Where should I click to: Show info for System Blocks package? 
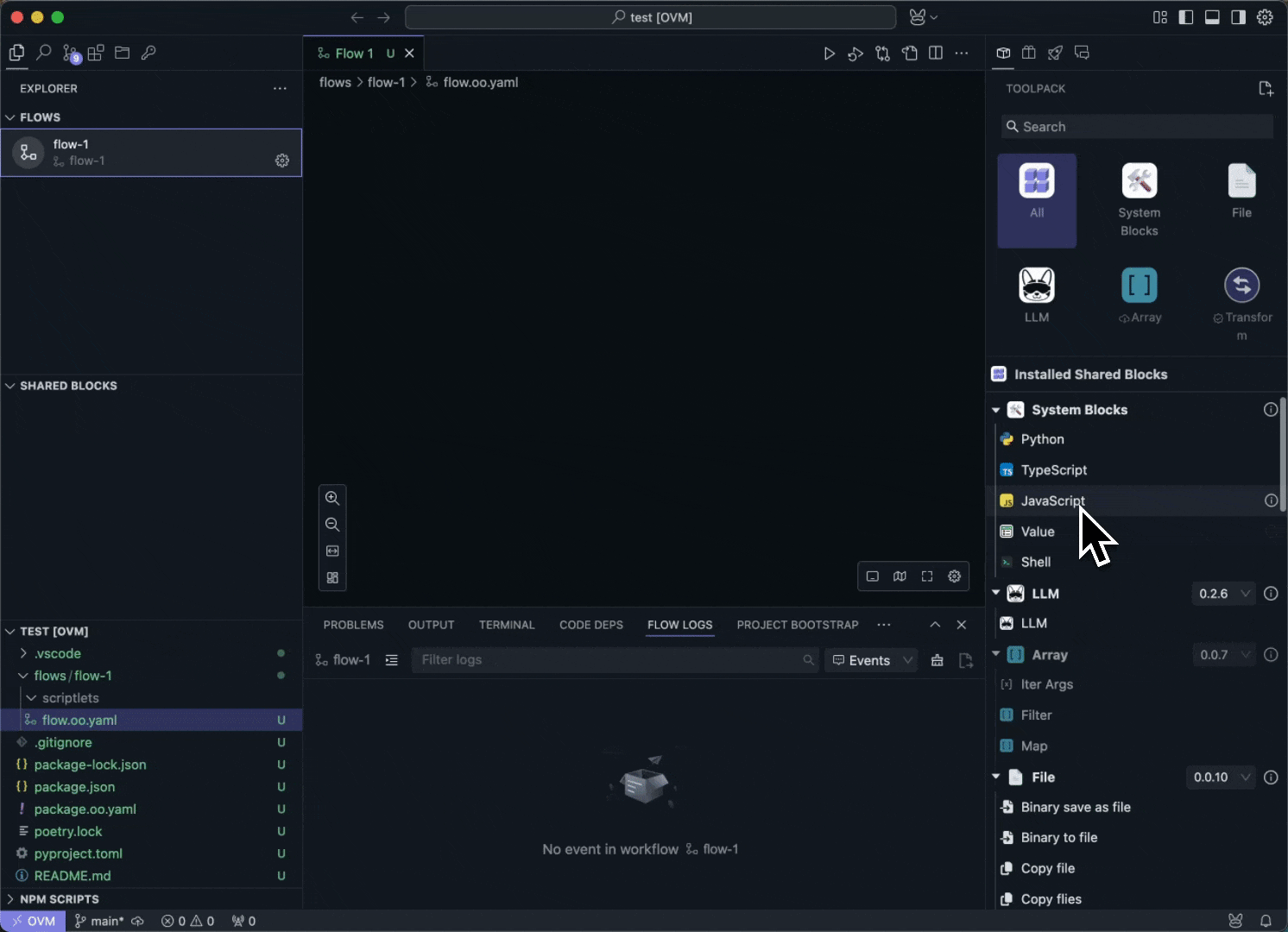click(1270, 410)
